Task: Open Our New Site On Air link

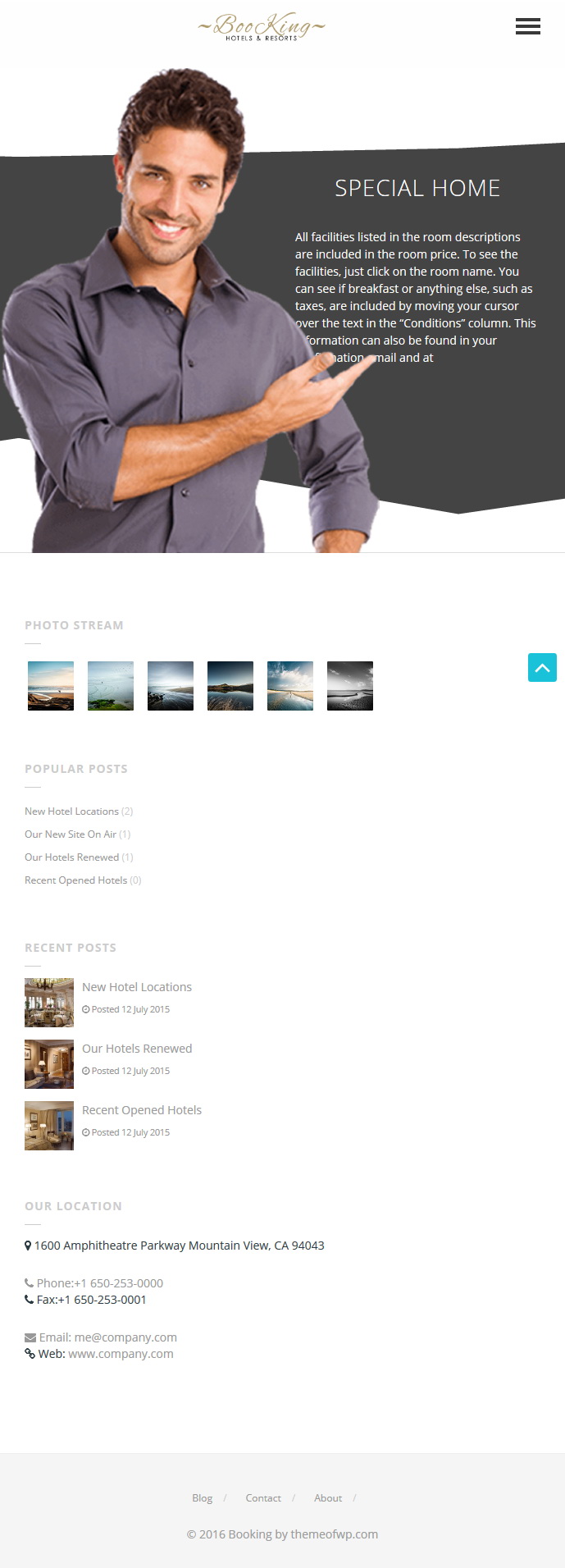Action: pos(71,834)
